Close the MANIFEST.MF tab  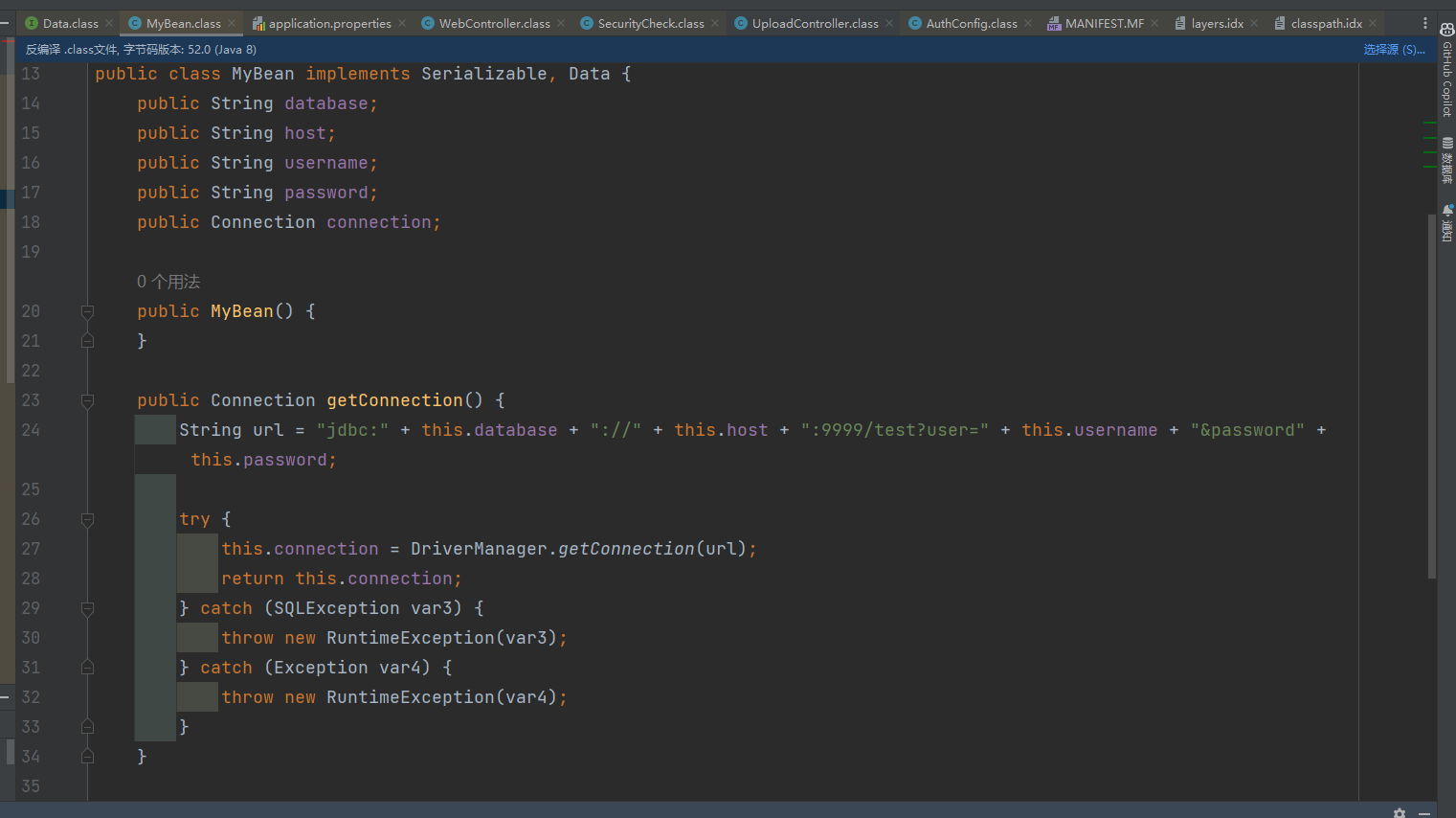1154,23
